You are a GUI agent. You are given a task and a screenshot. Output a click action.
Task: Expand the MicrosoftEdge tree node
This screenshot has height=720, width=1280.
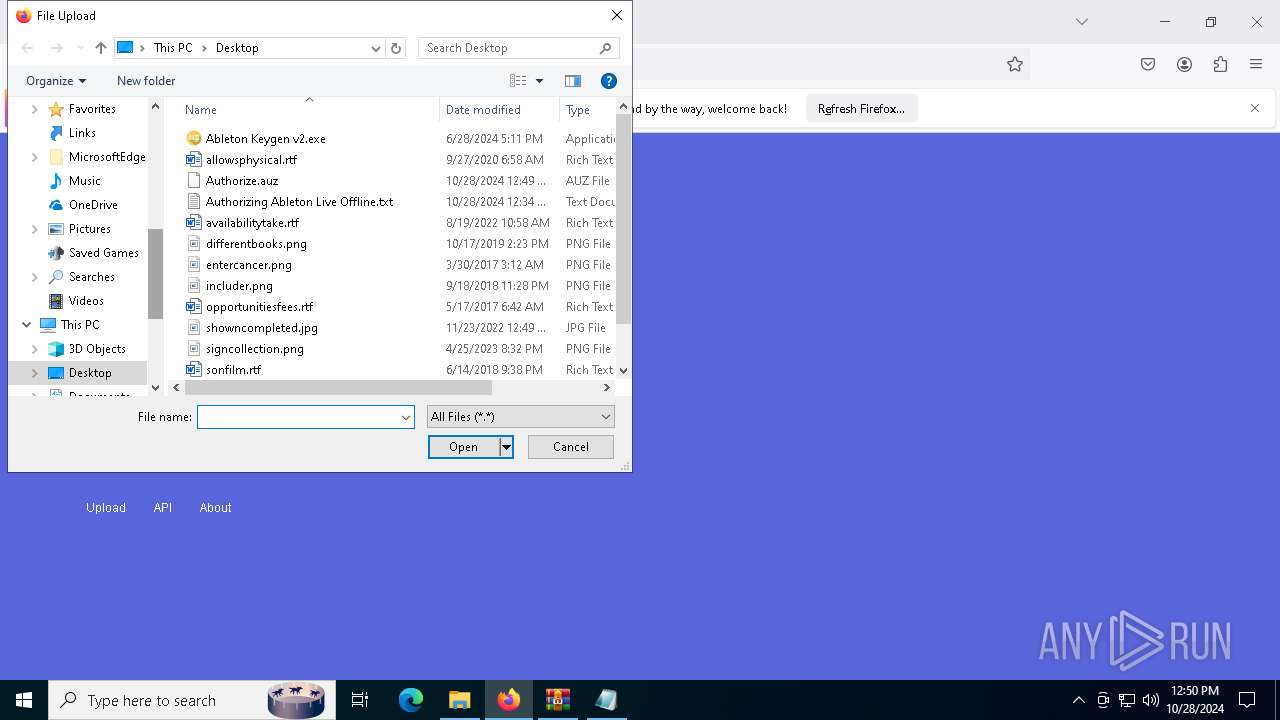(35, 157)
